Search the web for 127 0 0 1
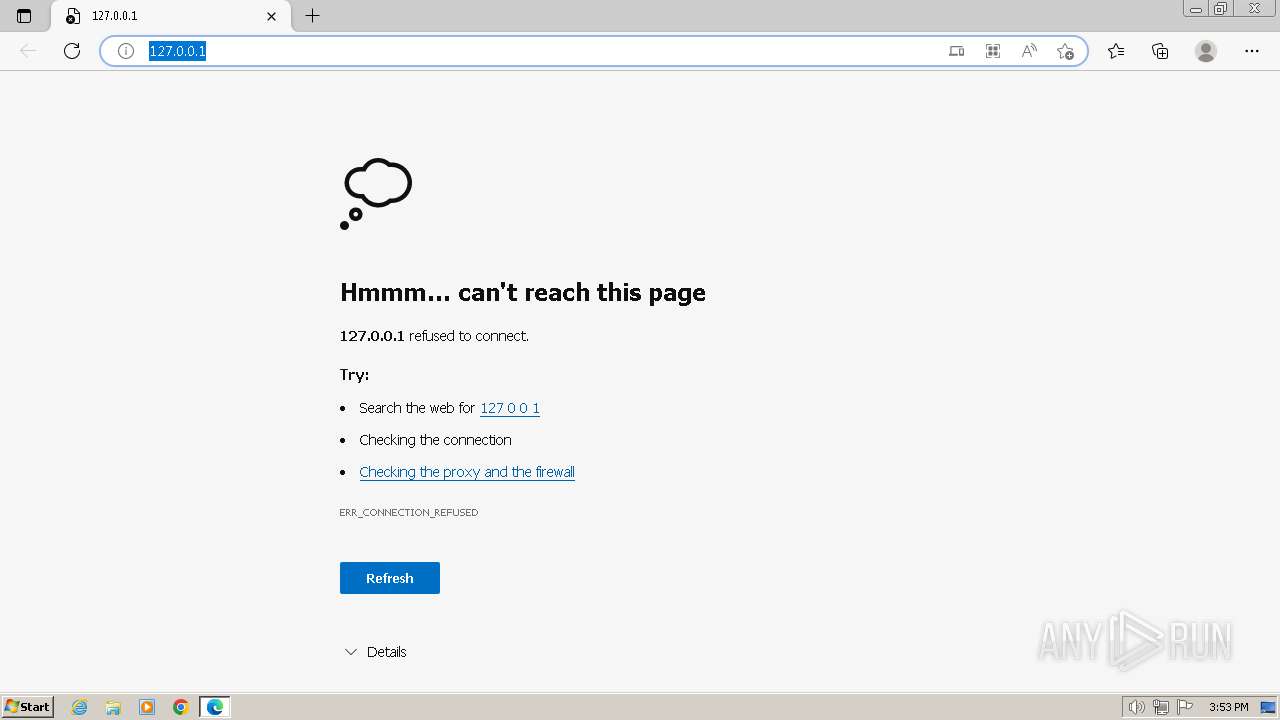1280x720 pixels. click(510, 408)
